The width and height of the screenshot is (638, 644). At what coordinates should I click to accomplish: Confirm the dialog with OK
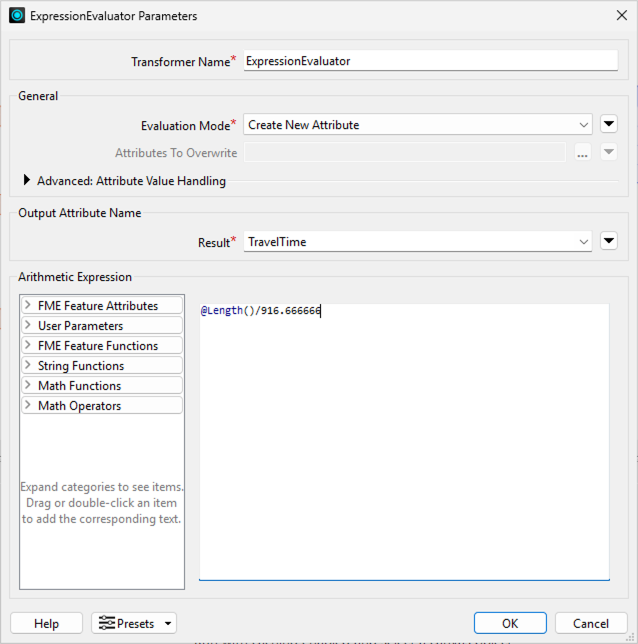[x=510, y=623]
